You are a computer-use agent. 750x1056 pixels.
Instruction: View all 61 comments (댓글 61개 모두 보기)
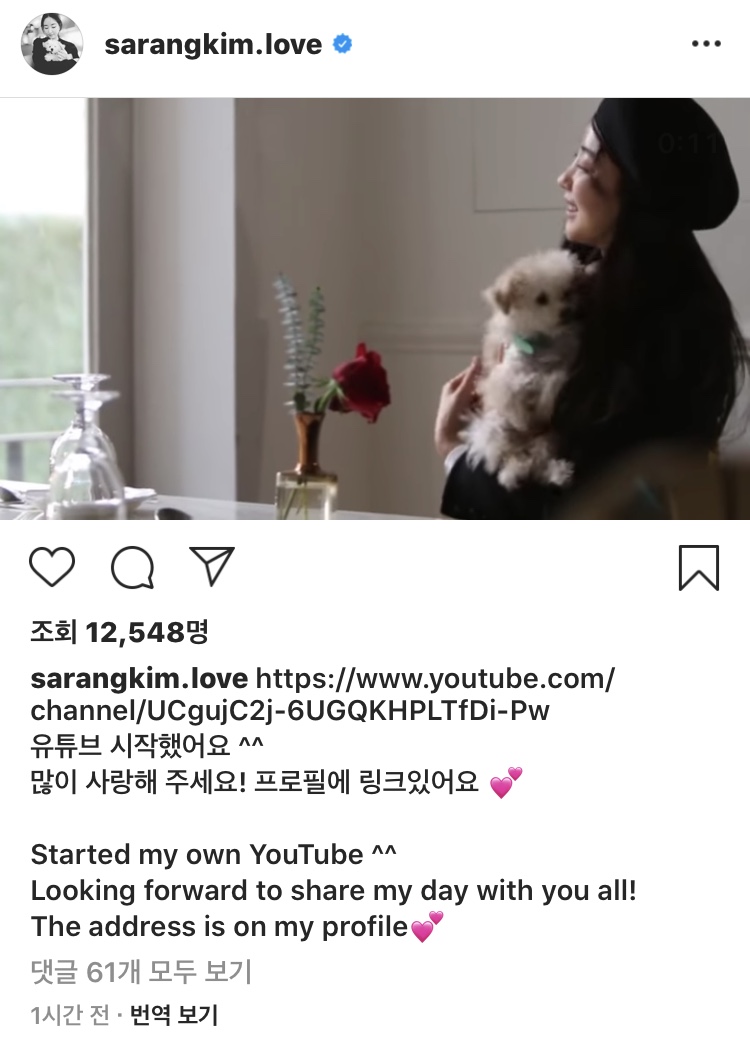(x=141, y=972)
